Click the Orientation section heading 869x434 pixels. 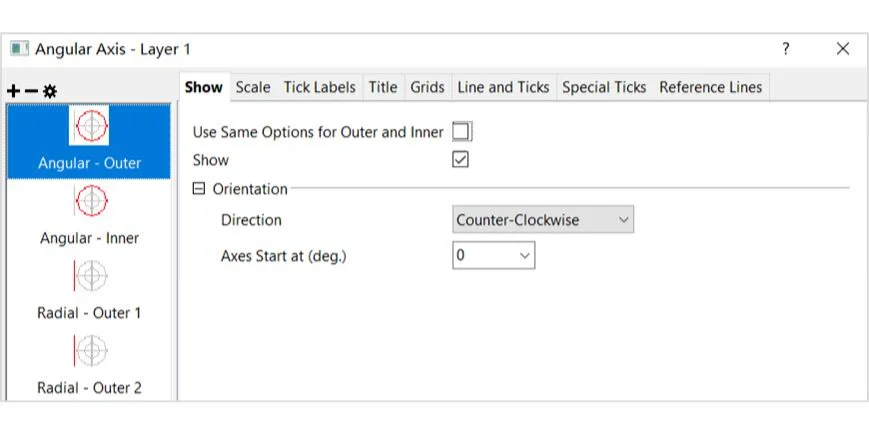[x=250, y=189]
